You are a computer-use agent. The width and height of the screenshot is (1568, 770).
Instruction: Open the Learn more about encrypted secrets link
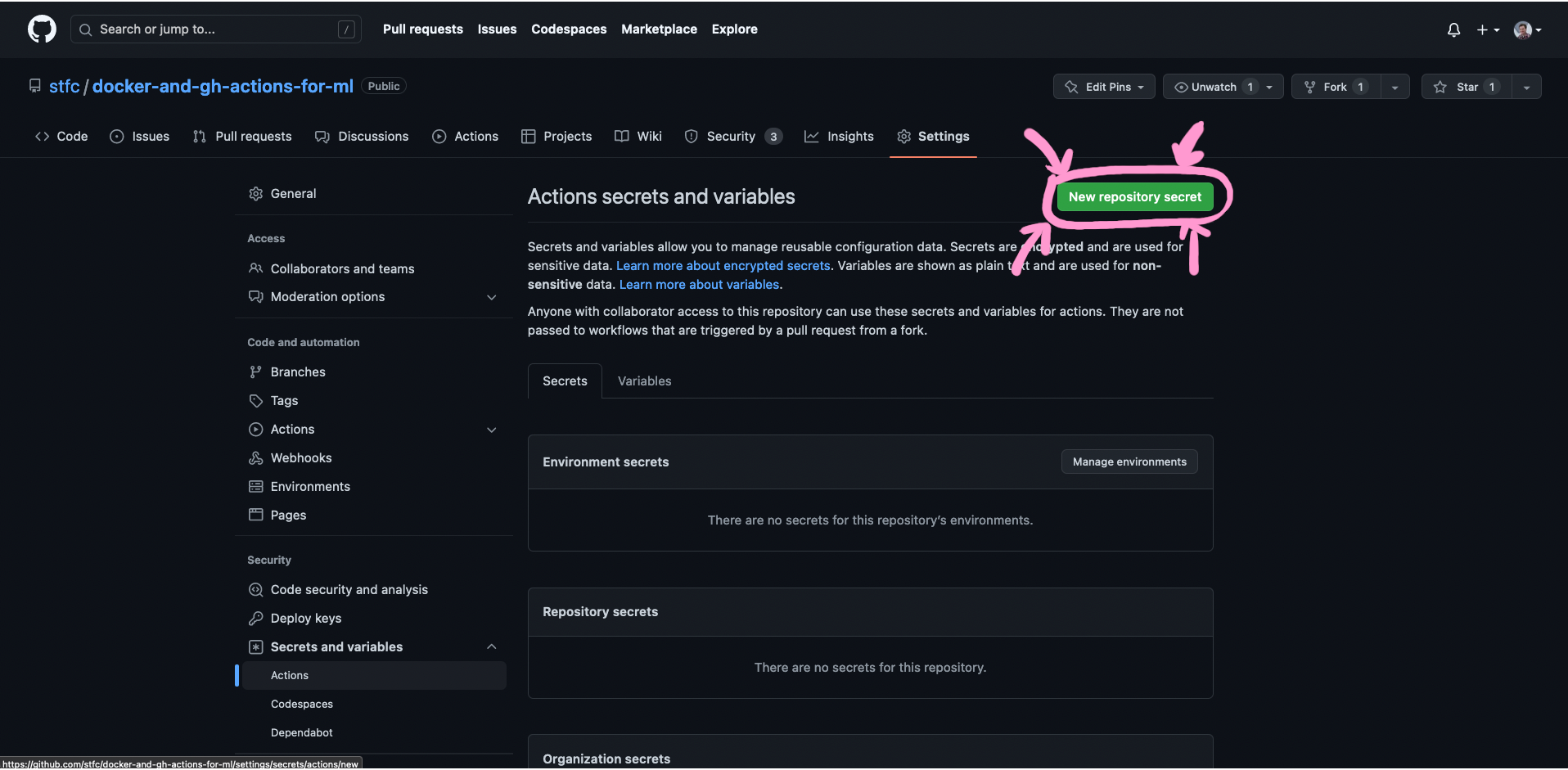pyautogui.click(x=723, y=265)
